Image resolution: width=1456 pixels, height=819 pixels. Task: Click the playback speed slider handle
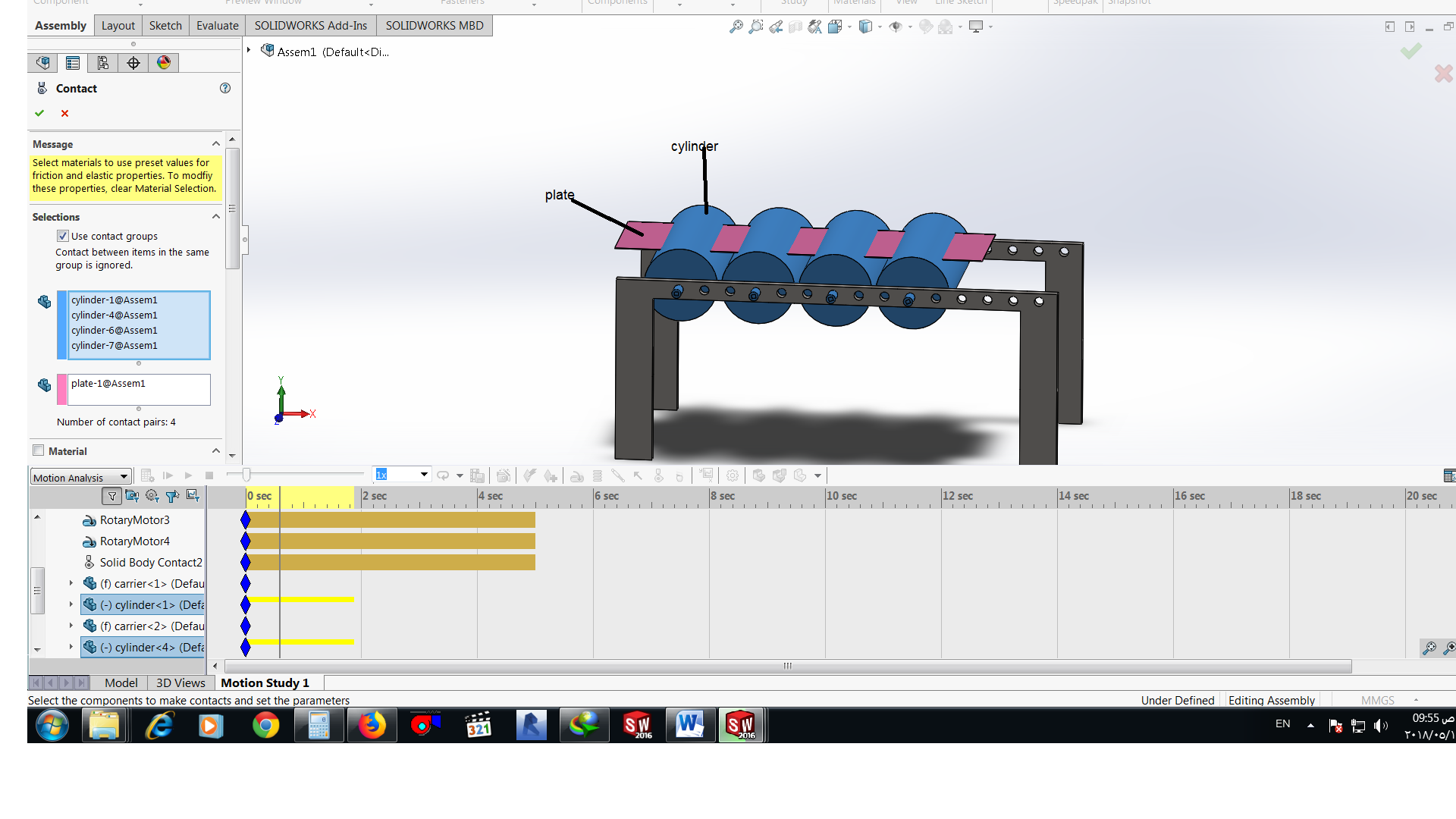coord(246,475)
